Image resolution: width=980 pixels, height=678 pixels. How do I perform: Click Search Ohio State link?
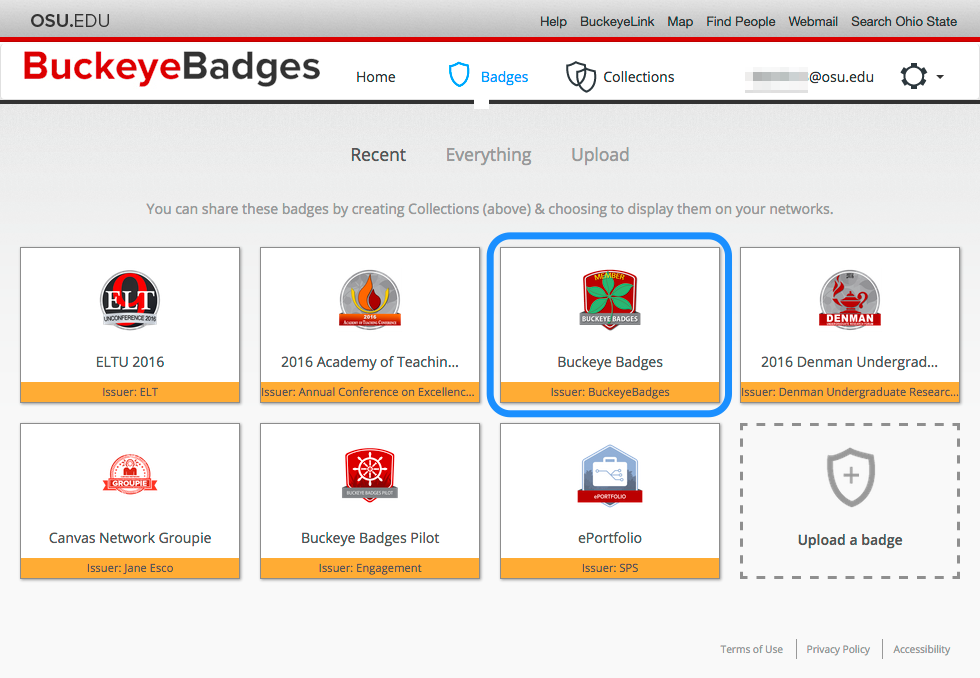point(904,21)
